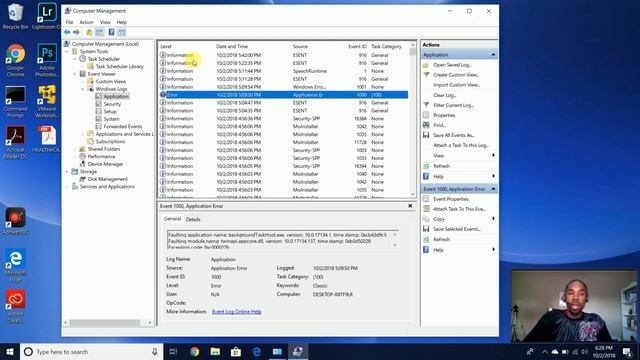The width and height of the screenshot is (640, 360).
Task: Select the Windows Error event row
Action: 283,87
